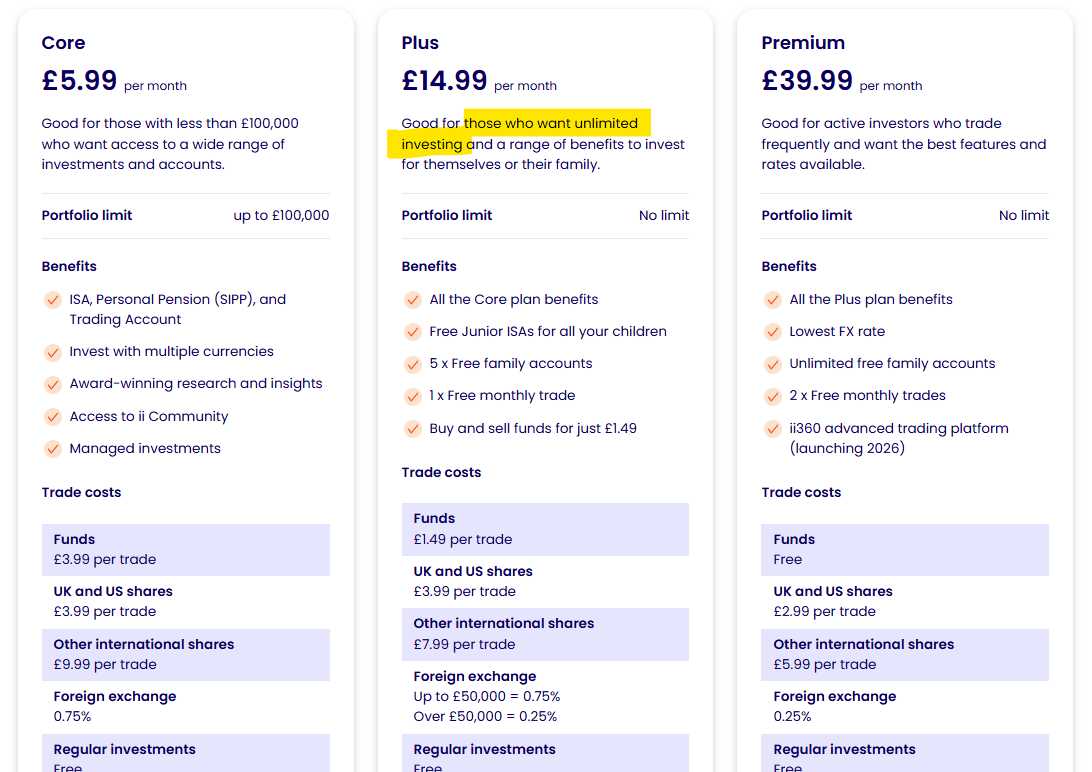
Task: Click the Core Portfolio limit 'up to £100,000' value
Action: tap(281, 216)
